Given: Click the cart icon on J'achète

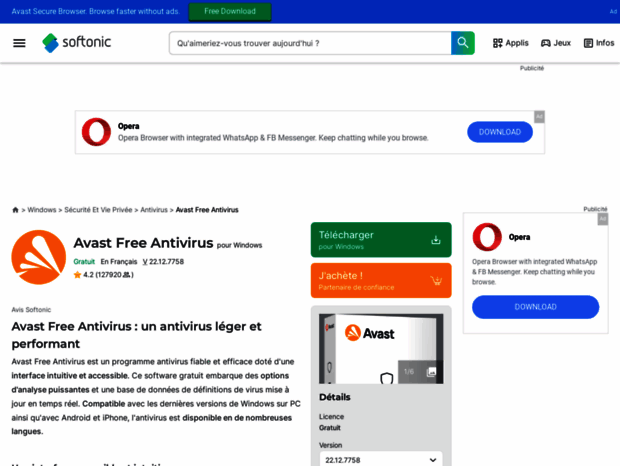Looking at the screenshot, I should pyautogui.click(x=436, y=281).
